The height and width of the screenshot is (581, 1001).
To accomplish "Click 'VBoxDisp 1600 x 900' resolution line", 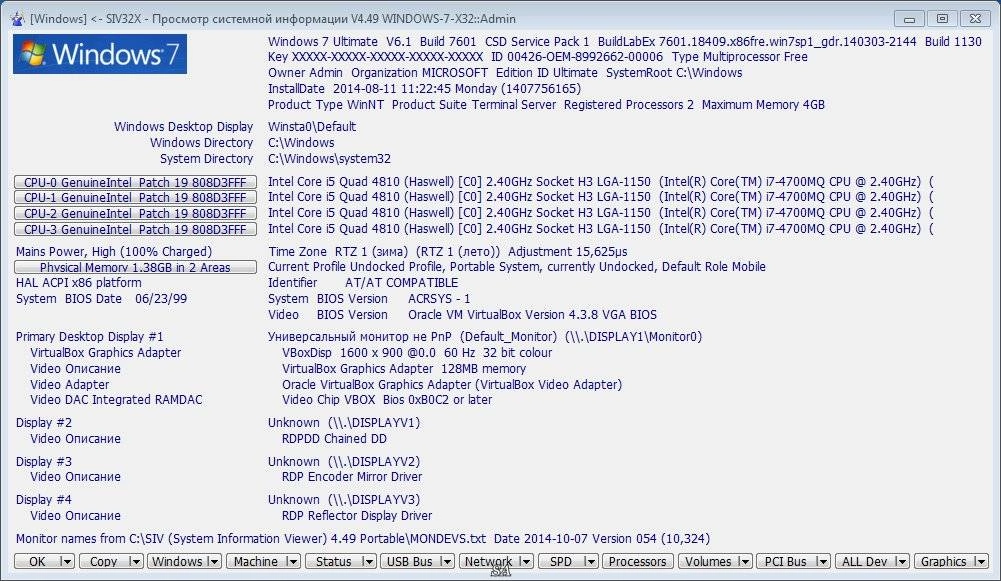I will pyautogui.click(x=417, y=352).
